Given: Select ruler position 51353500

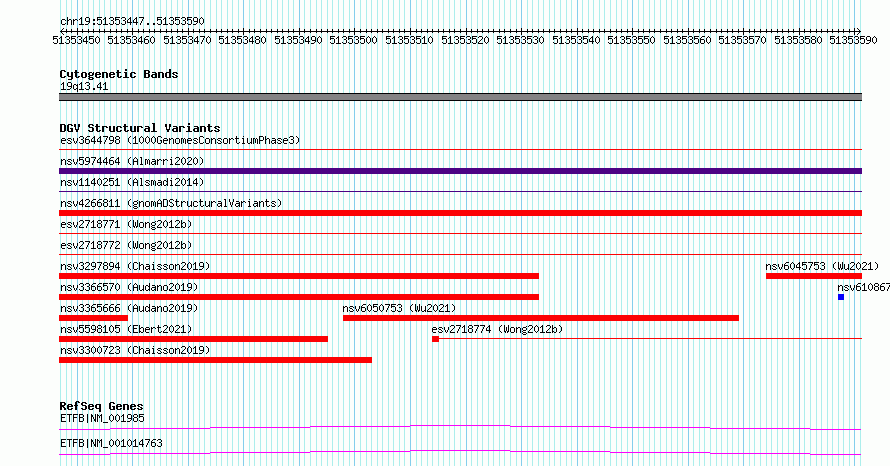Looking at the screenshot, I should click(354, 40).
